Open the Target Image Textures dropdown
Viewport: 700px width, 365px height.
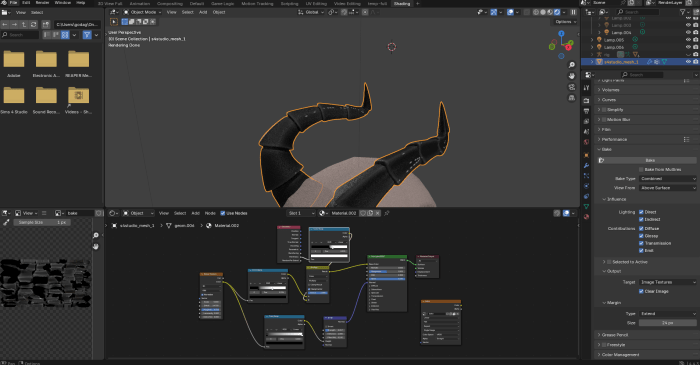tap(667, 282)
